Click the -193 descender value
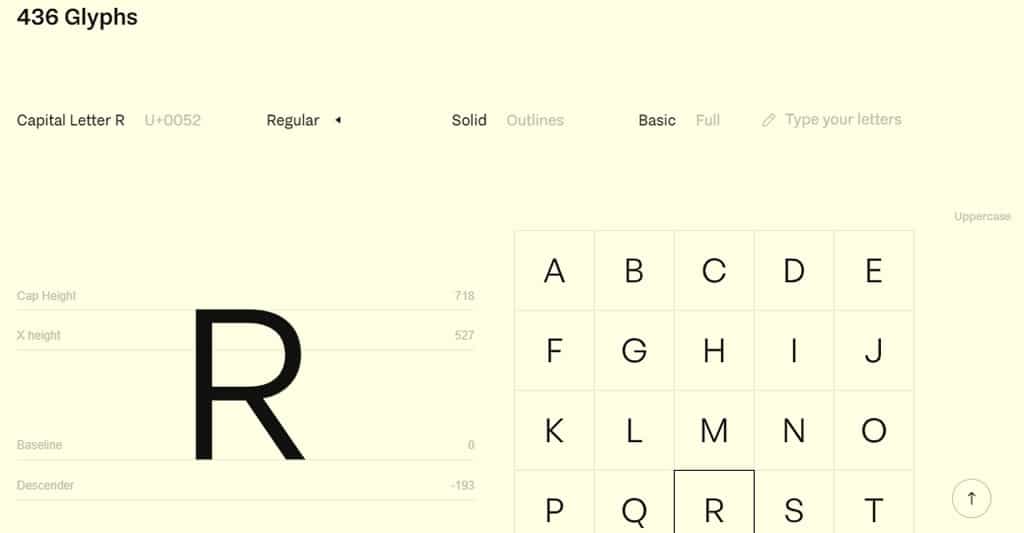Screen dimensions: 1024x533 [462, 485]
